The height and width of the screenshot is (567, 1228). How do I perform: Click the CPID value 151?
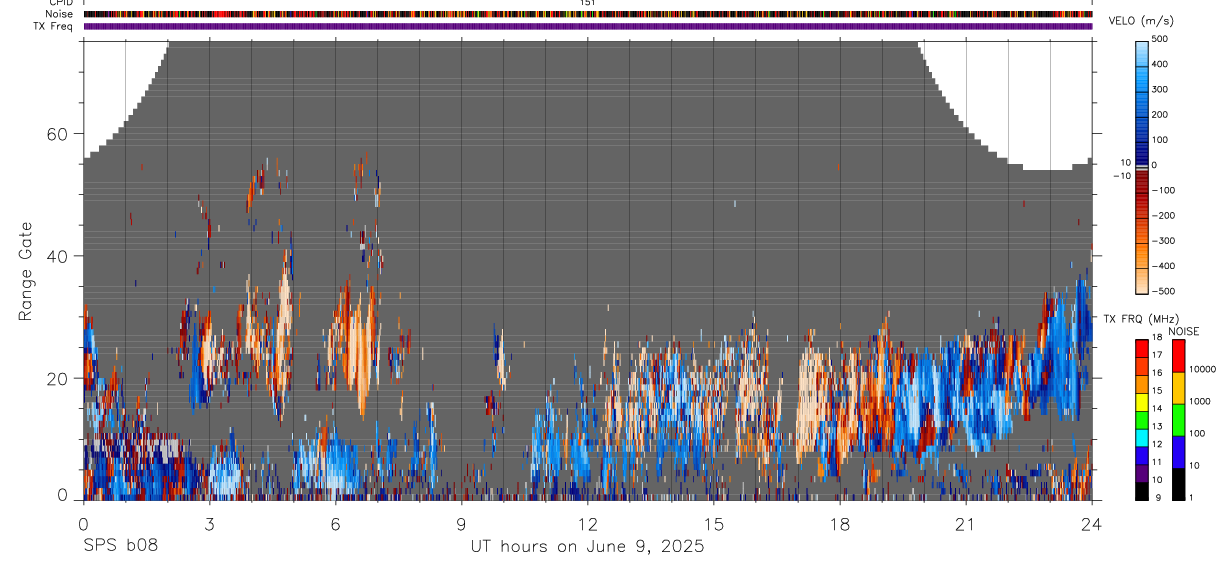point(588,3)
